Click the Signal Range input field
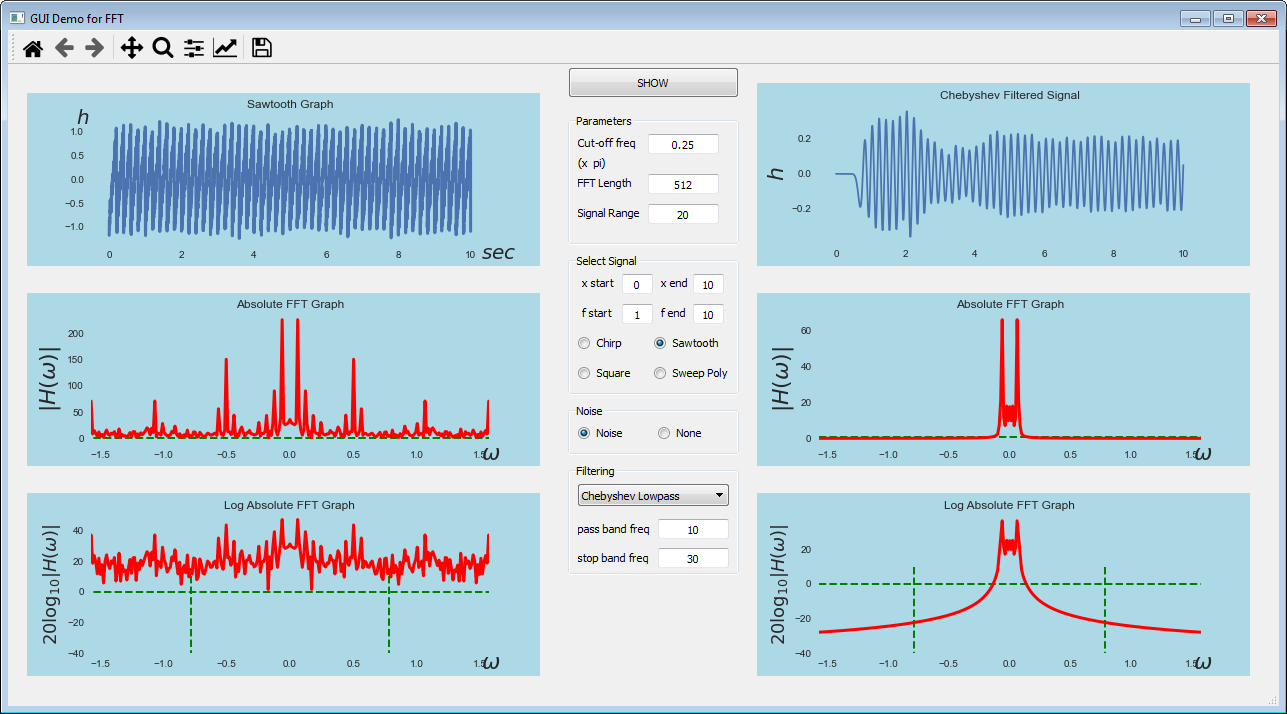The width and height of the screenshot is (1287, 714). [683, 213]
